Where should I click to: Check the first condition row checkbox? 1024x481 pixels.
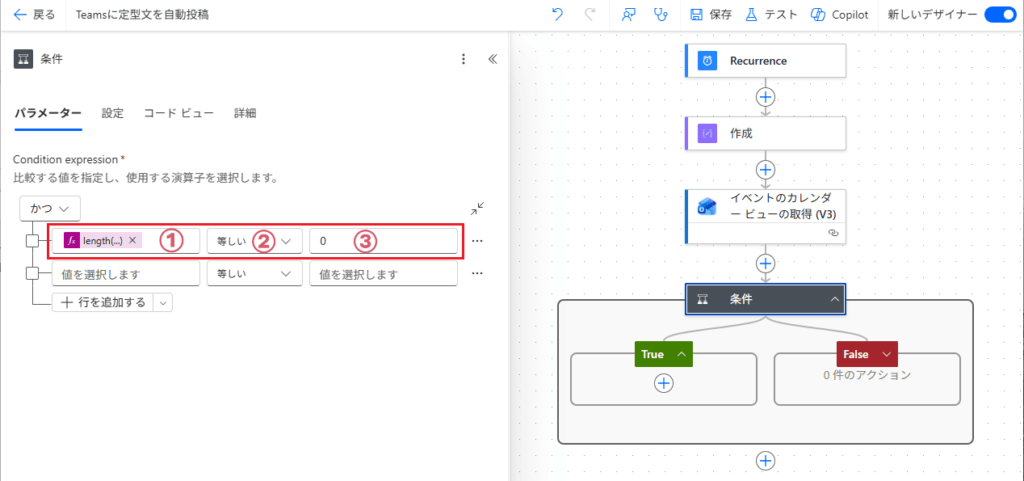click(x=33, y=241)
